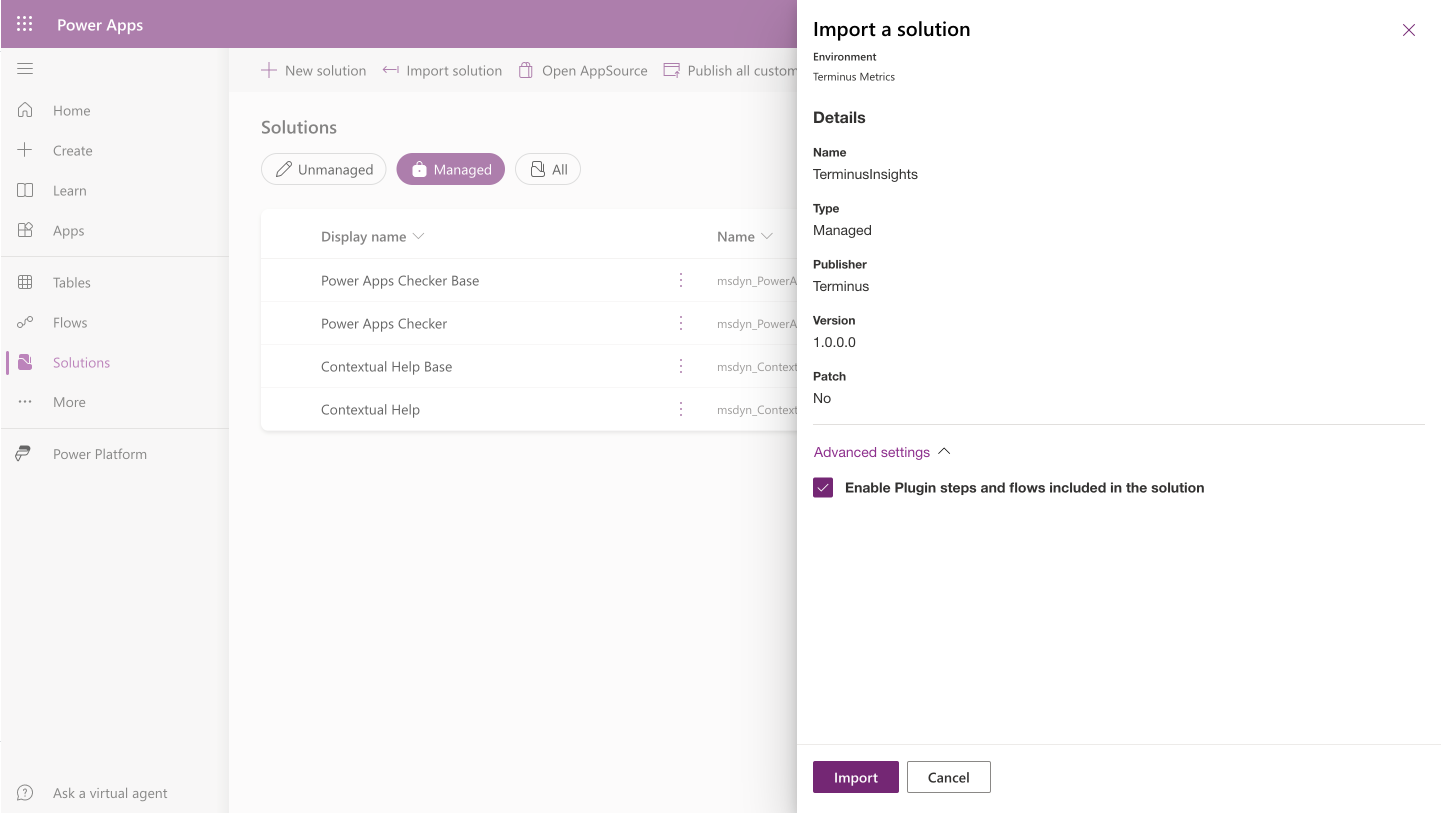Click the Power Platform icon
Image resolution: width=1441 pixels, height=813 pixels.
25,454
